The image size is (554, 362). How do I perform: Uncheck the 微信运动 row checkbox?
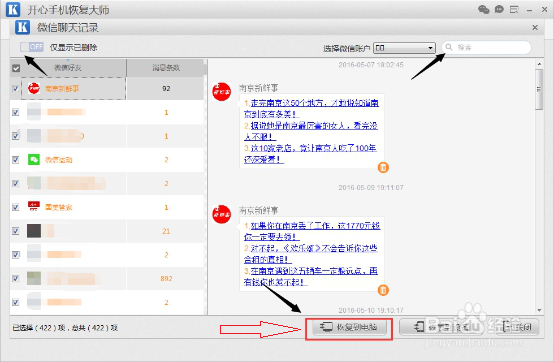coord(16,160)
